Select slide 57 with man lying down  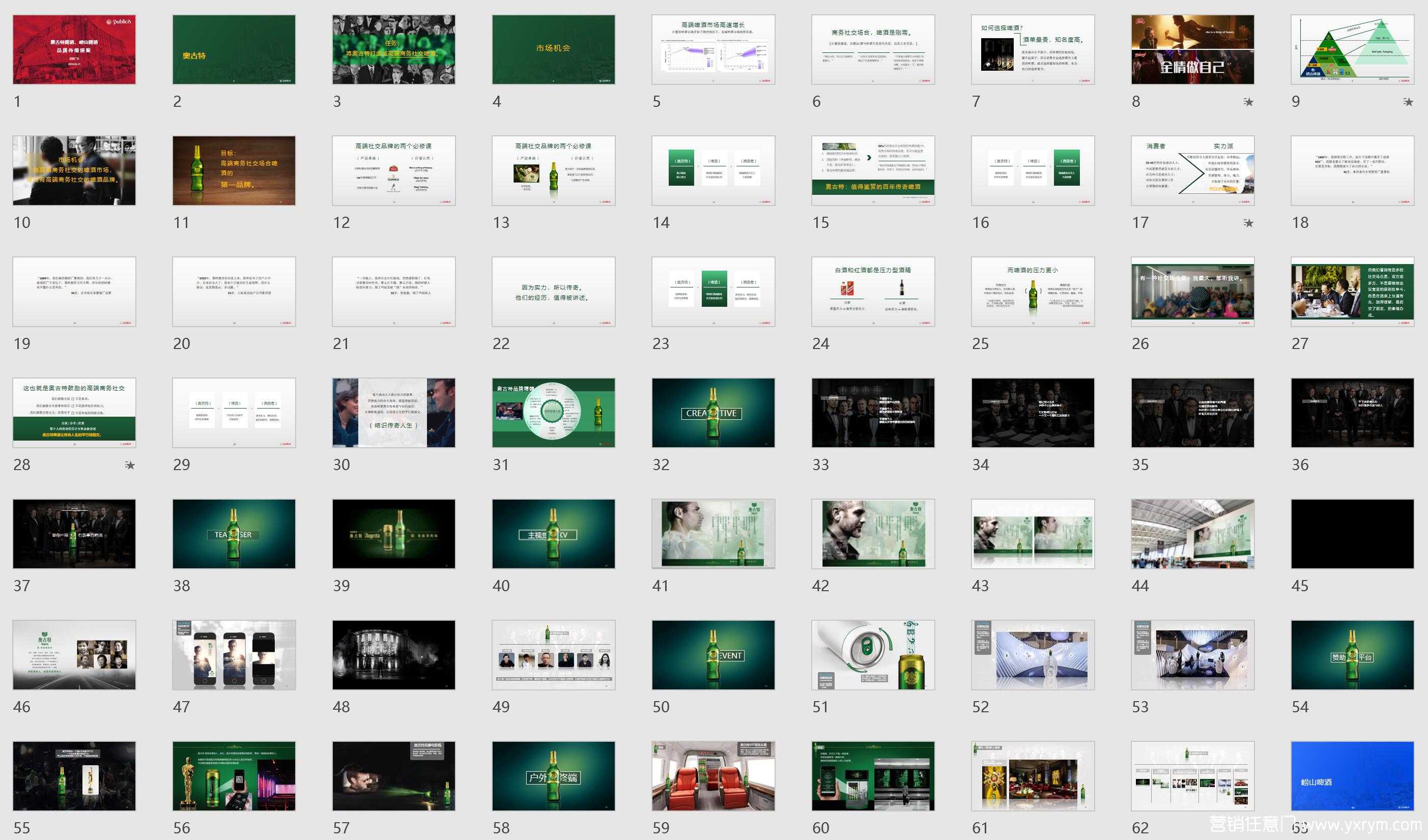(x=394, y=776)
